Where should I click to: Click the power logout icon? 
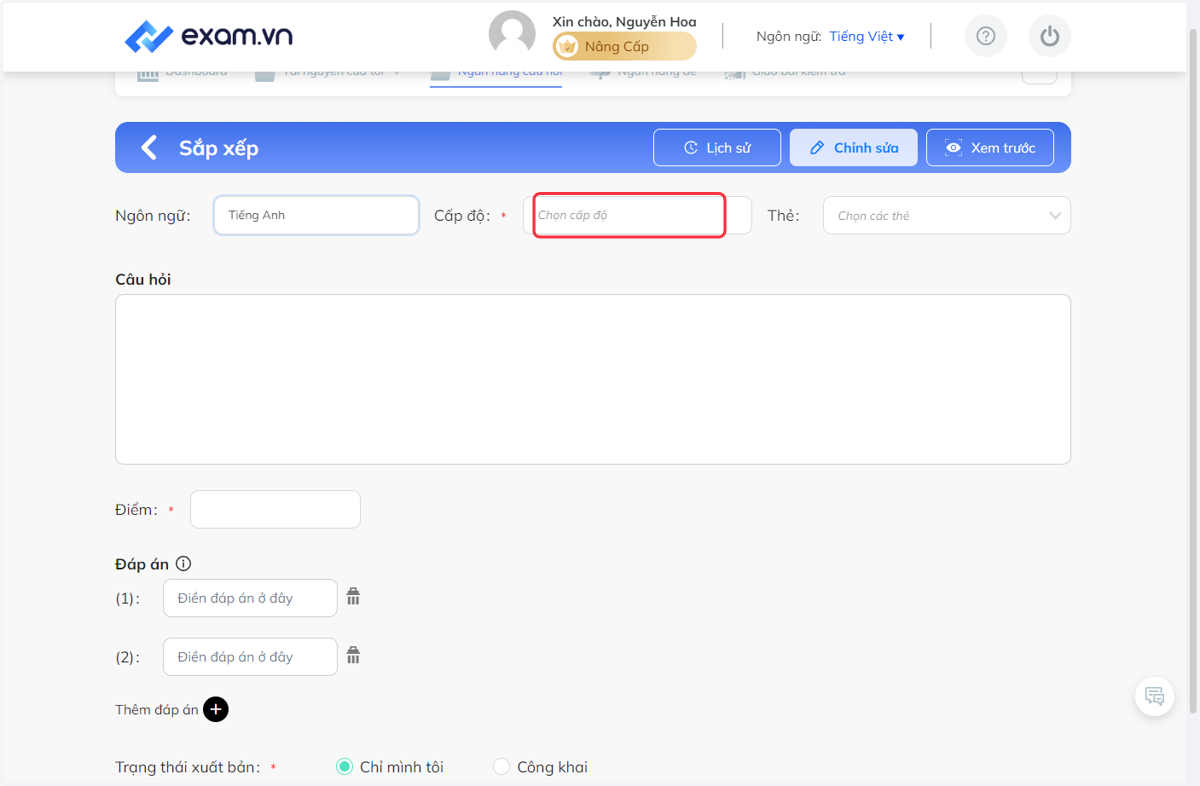[1049, 37]
